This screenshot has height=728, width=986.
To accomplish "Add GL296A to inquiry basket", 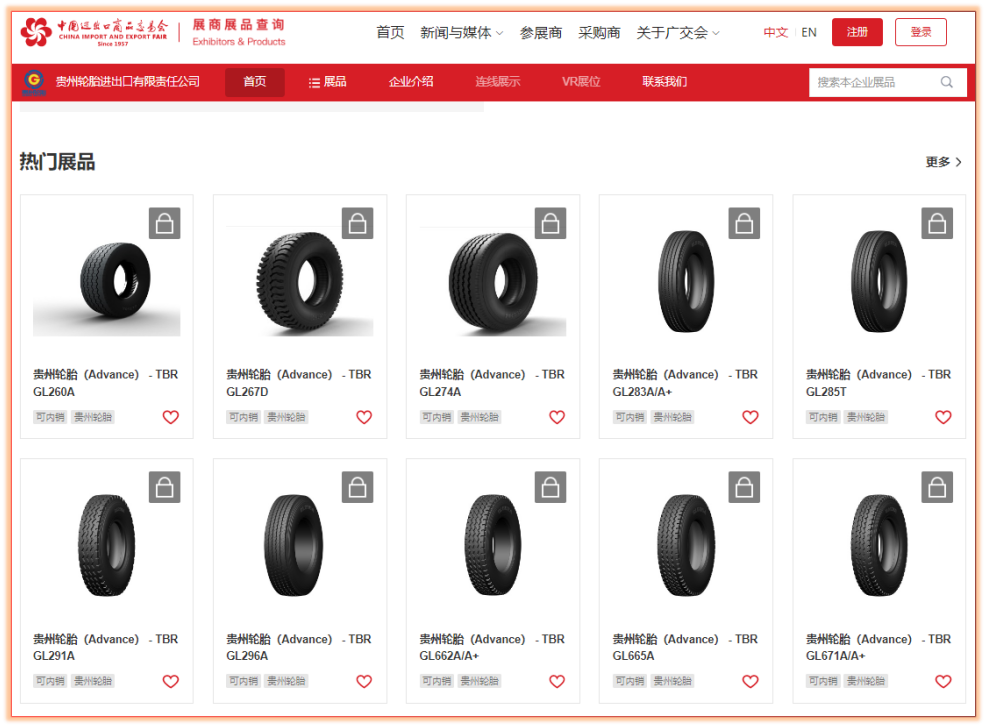I will coord(358,487).
